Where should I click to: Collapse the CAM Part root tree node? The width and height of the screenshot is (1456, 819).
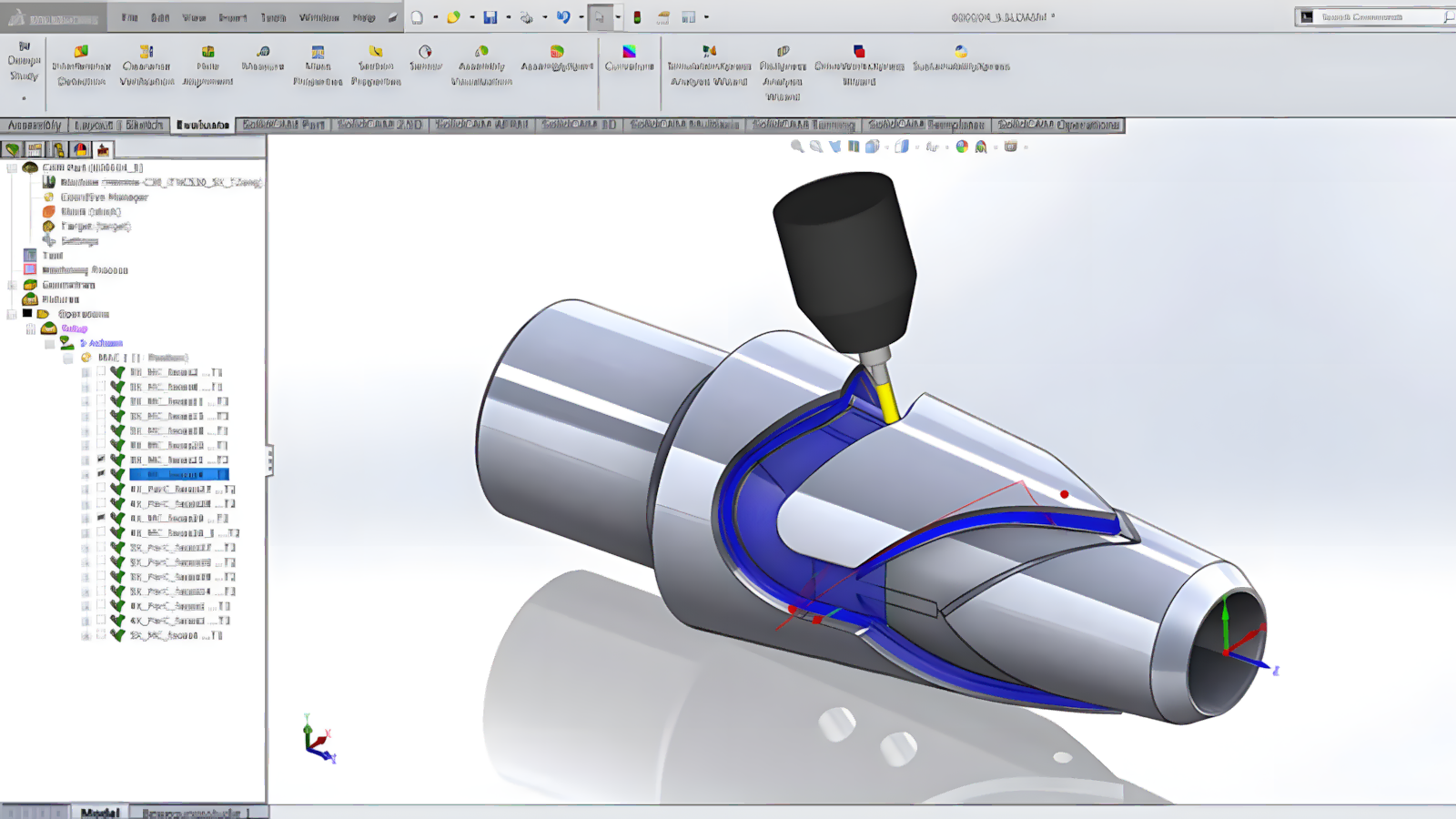(12, 168)
